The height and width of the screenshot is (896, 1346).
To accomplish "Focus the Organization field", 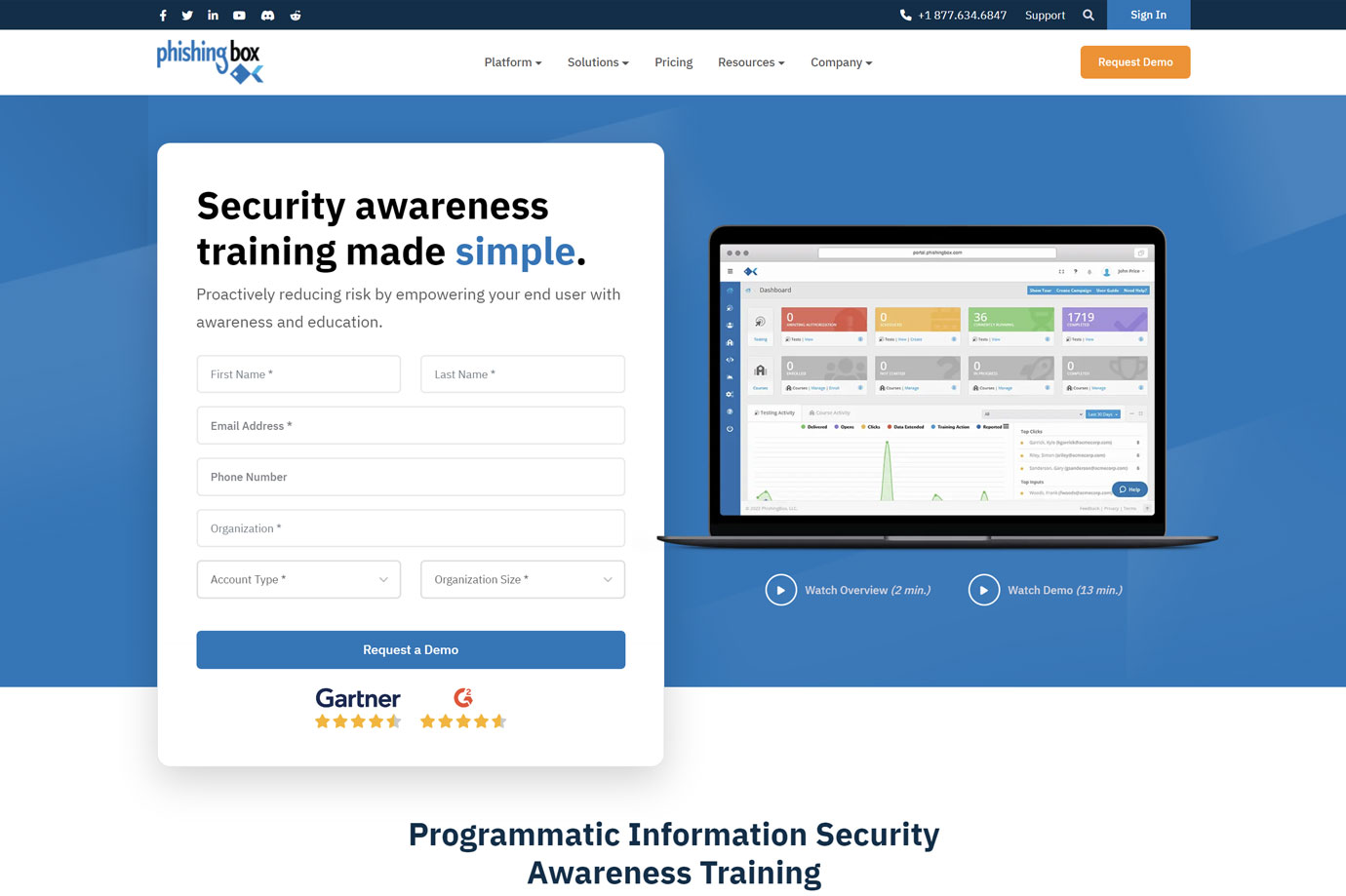I will 411,528.
